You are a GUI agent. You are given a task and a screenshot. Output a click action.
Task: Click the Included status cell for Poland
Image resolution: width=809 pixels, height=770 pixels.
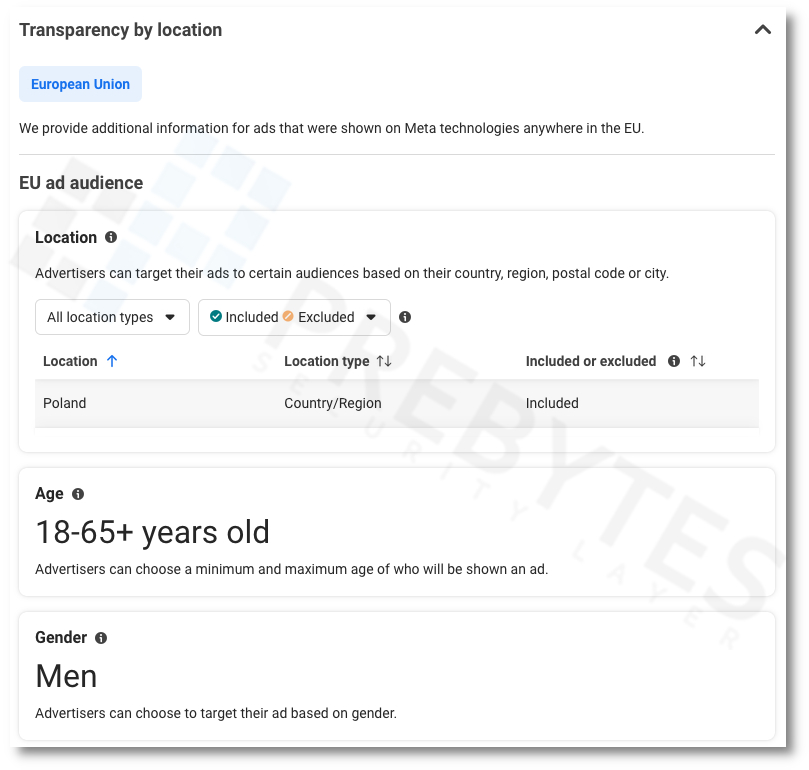pos(552,403)
